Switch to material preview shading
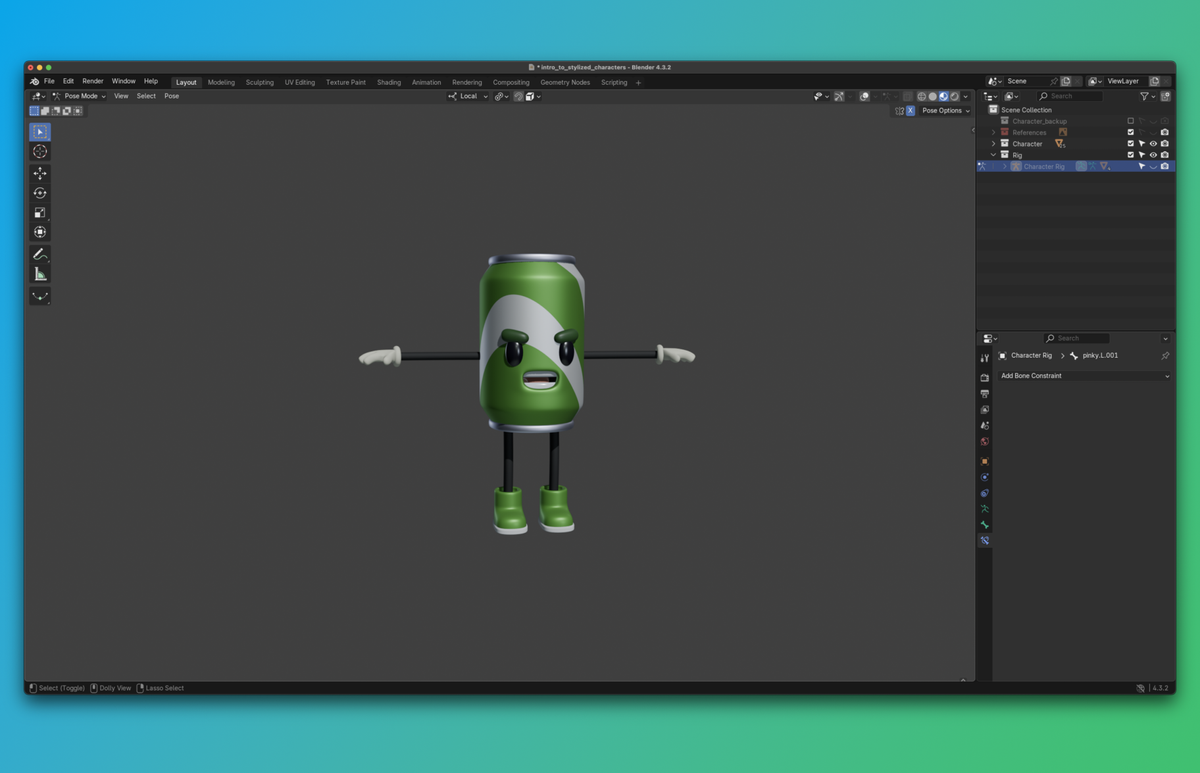The width and height of the screenshot is (1200, 773). [943, 96]
